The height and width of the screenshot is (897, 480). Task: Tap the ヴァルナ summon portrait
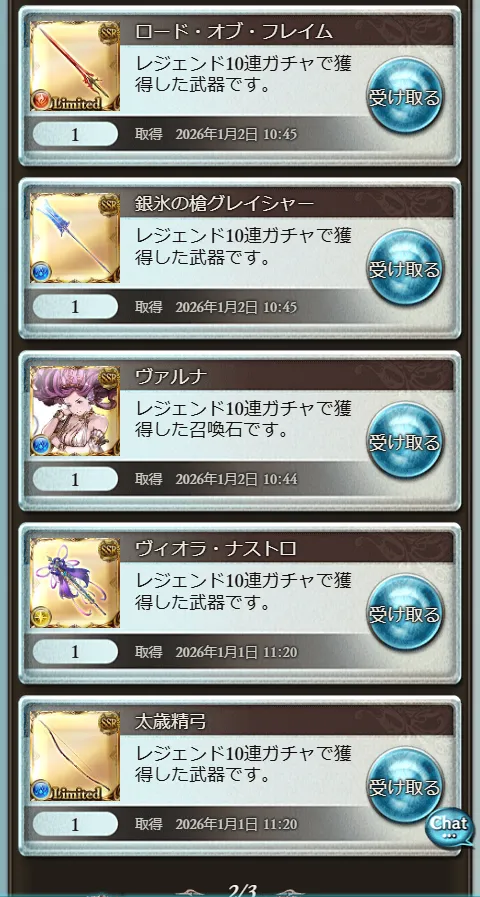[x=75, y=411]
